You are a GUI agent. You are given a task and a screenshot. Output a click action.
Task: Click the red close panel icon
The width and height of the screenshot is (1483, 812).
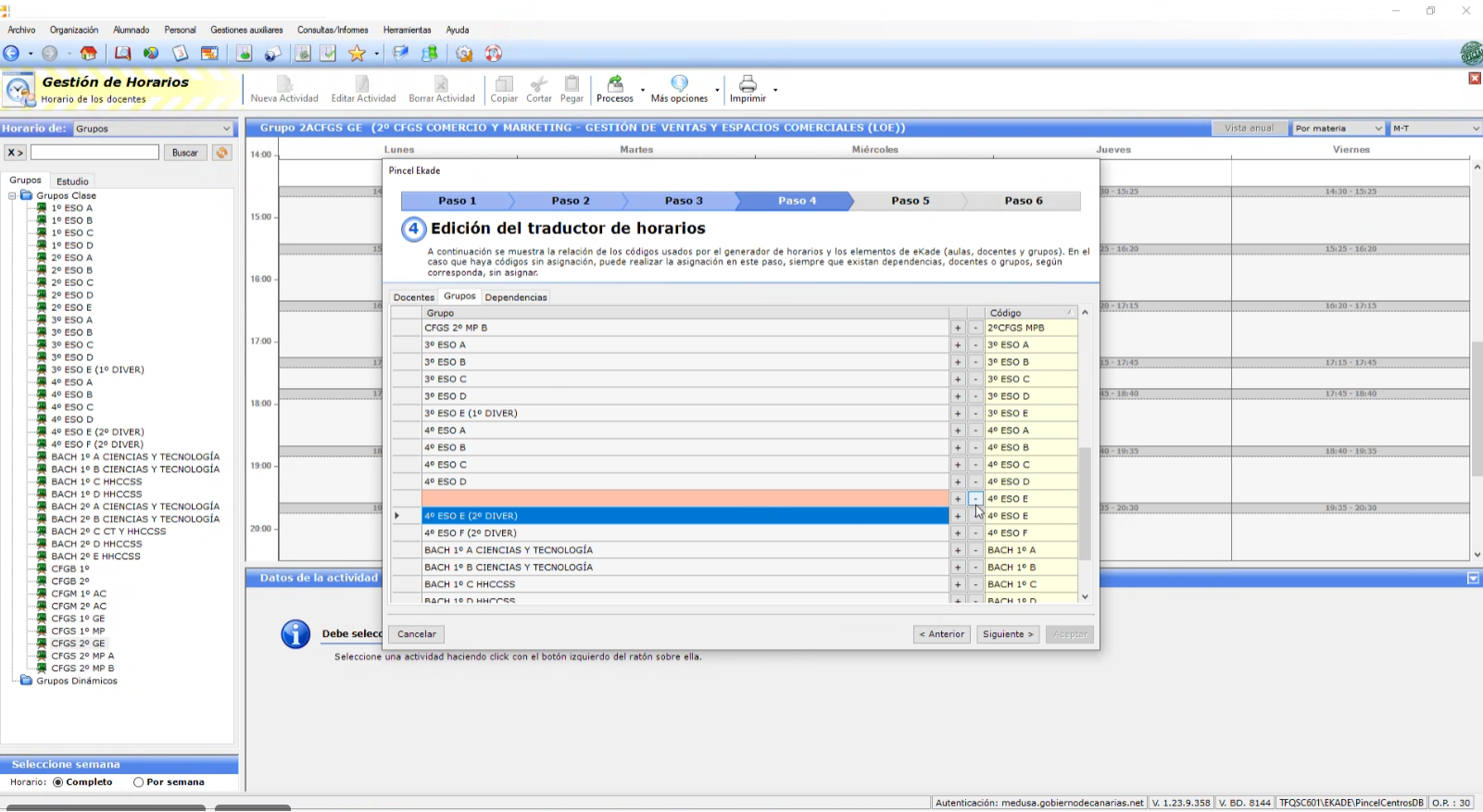[1475, 78]
